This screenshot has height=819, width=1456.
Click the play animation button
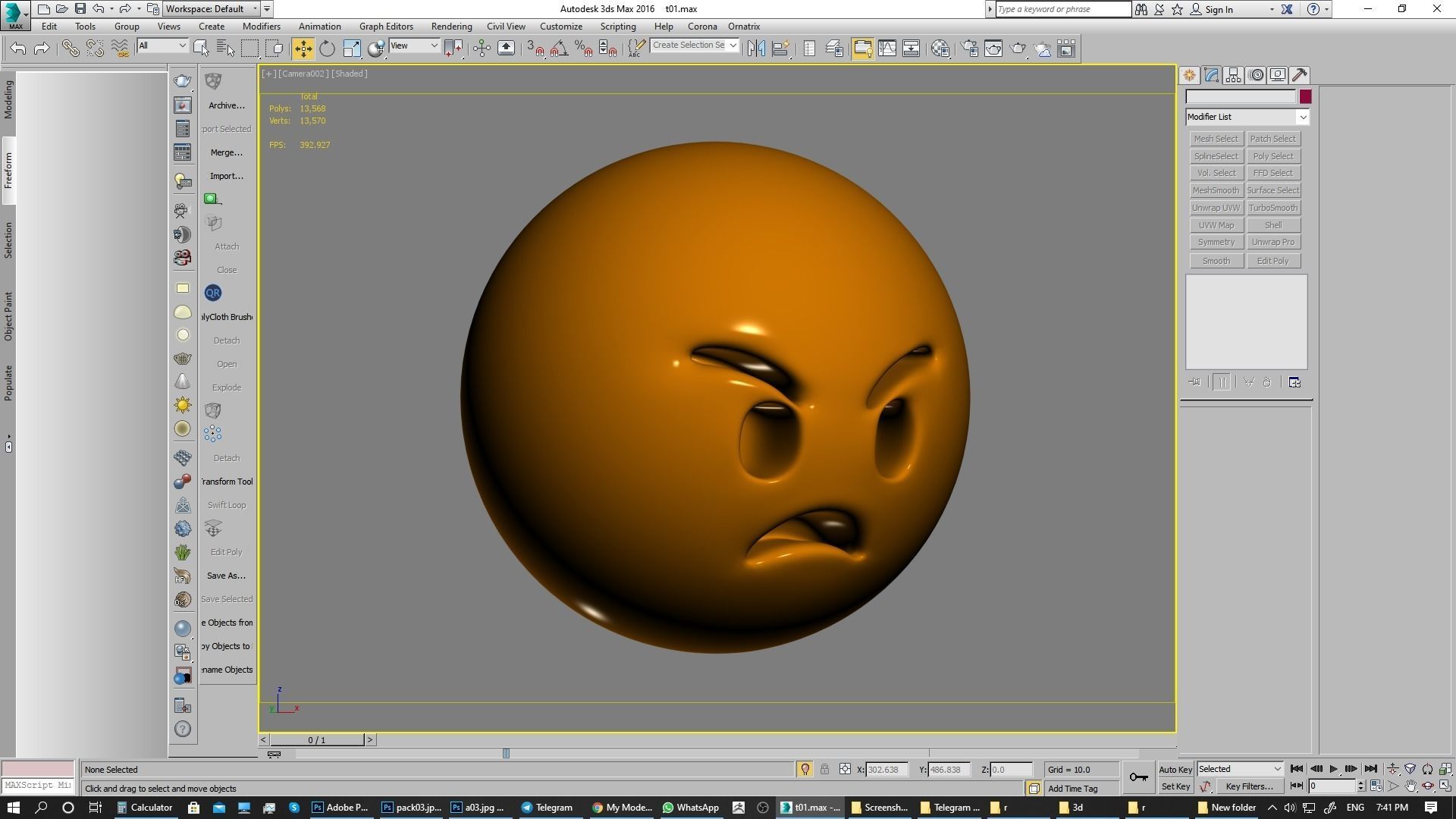[x=1333, y=769]
